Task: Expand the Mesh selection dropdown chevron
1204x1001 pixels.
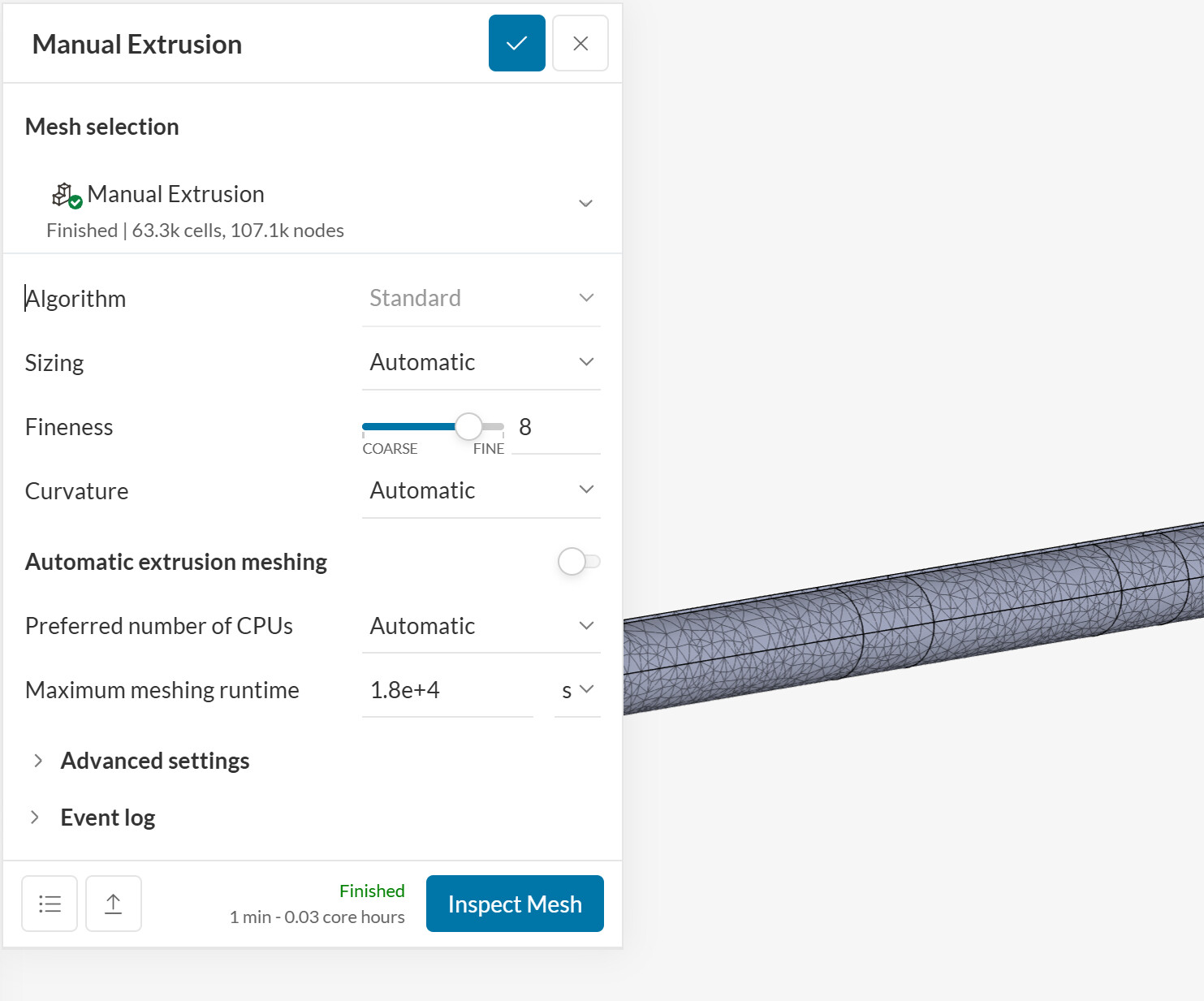Action: click(585, 203)
